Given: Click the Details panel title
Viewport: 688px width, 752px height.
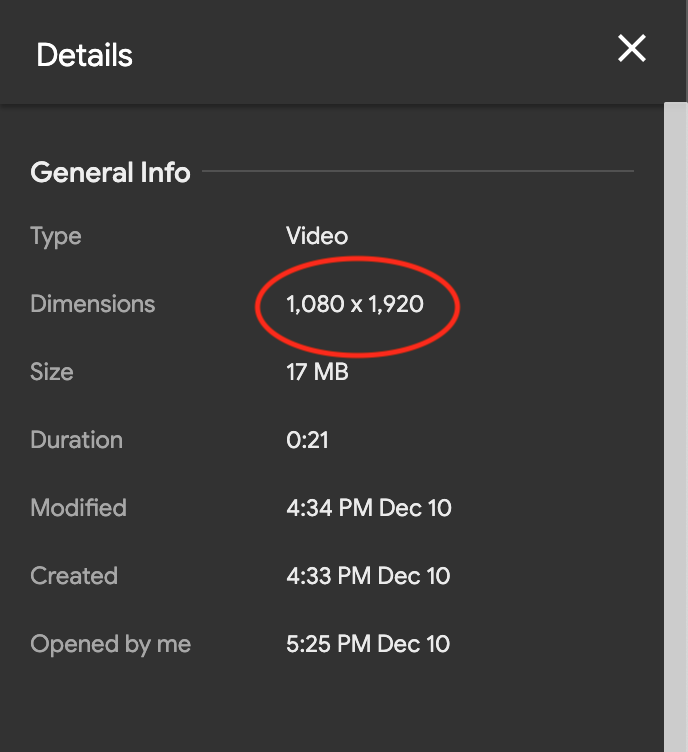Looking at the screenshot, I should (84, 55).
